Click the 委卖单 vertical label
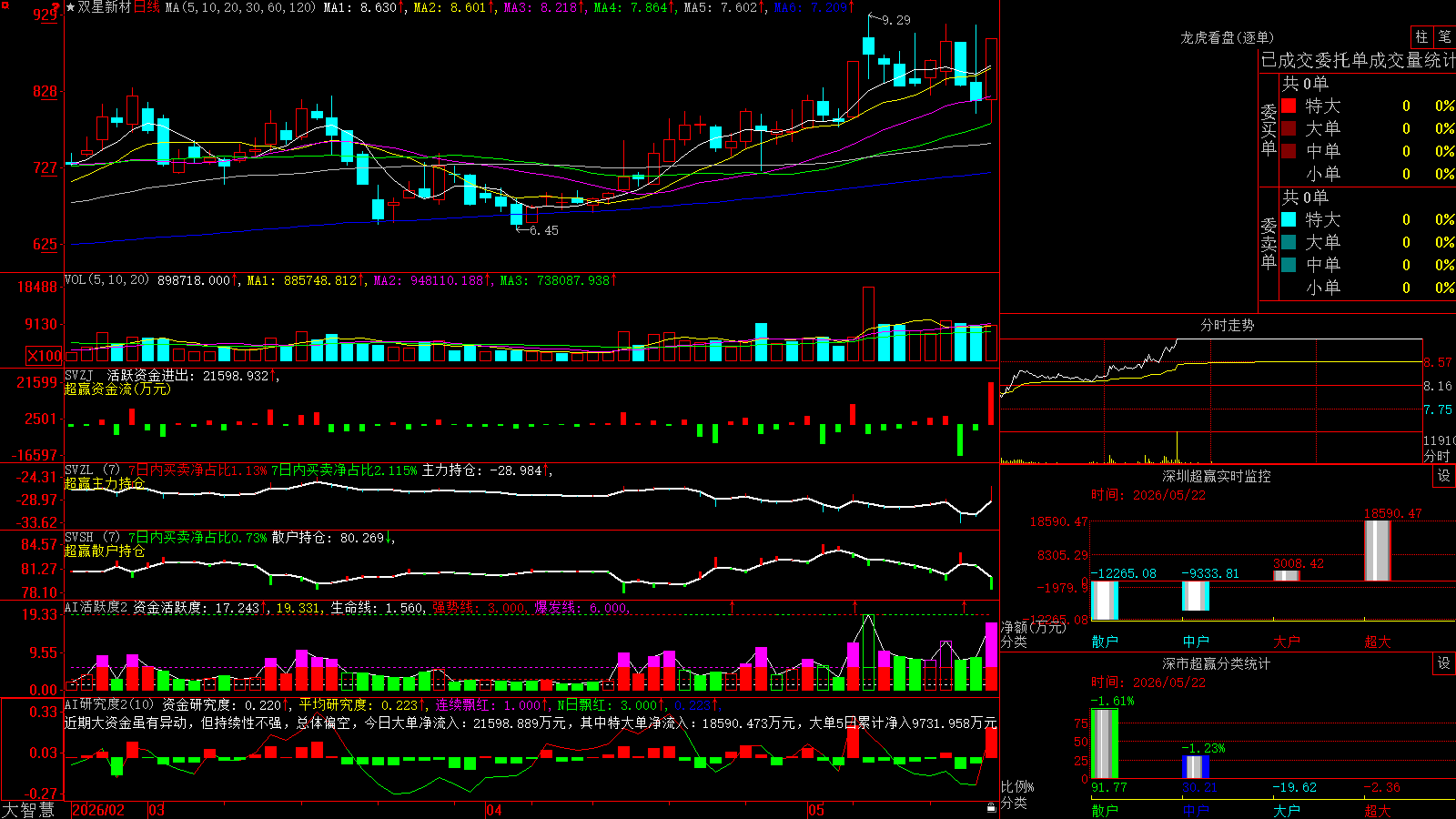1456x819 pixels. (1269, 243)
